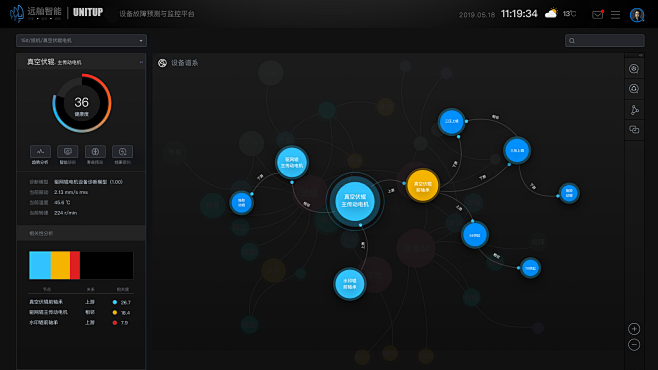Click the zoom in plus button
The width and height of the screenshot is (658, 370).
[x=634, y=328]
